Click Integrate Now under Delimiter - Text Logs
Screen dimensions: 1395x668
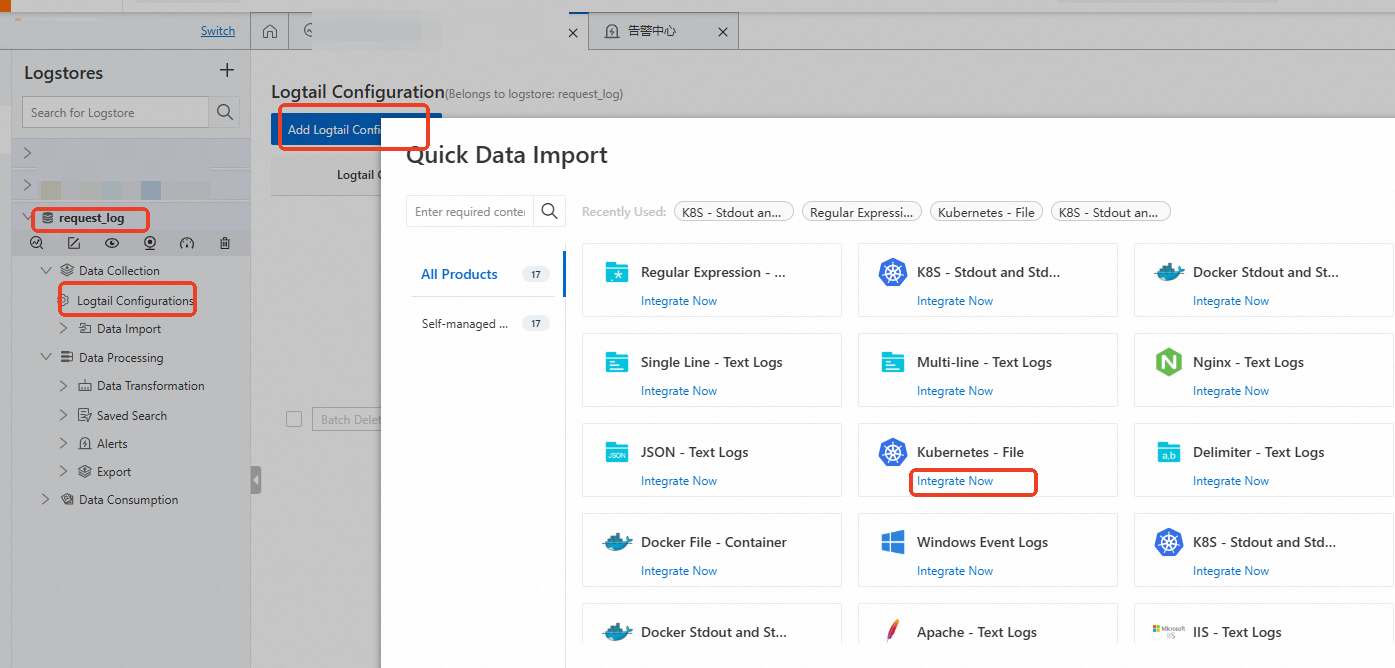(1231, 481)
